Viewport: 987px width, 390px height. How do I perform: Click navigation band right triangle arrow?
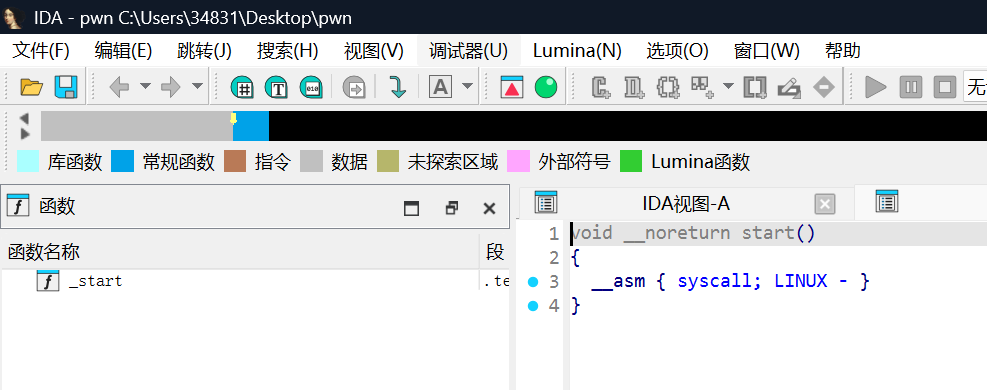25,133
